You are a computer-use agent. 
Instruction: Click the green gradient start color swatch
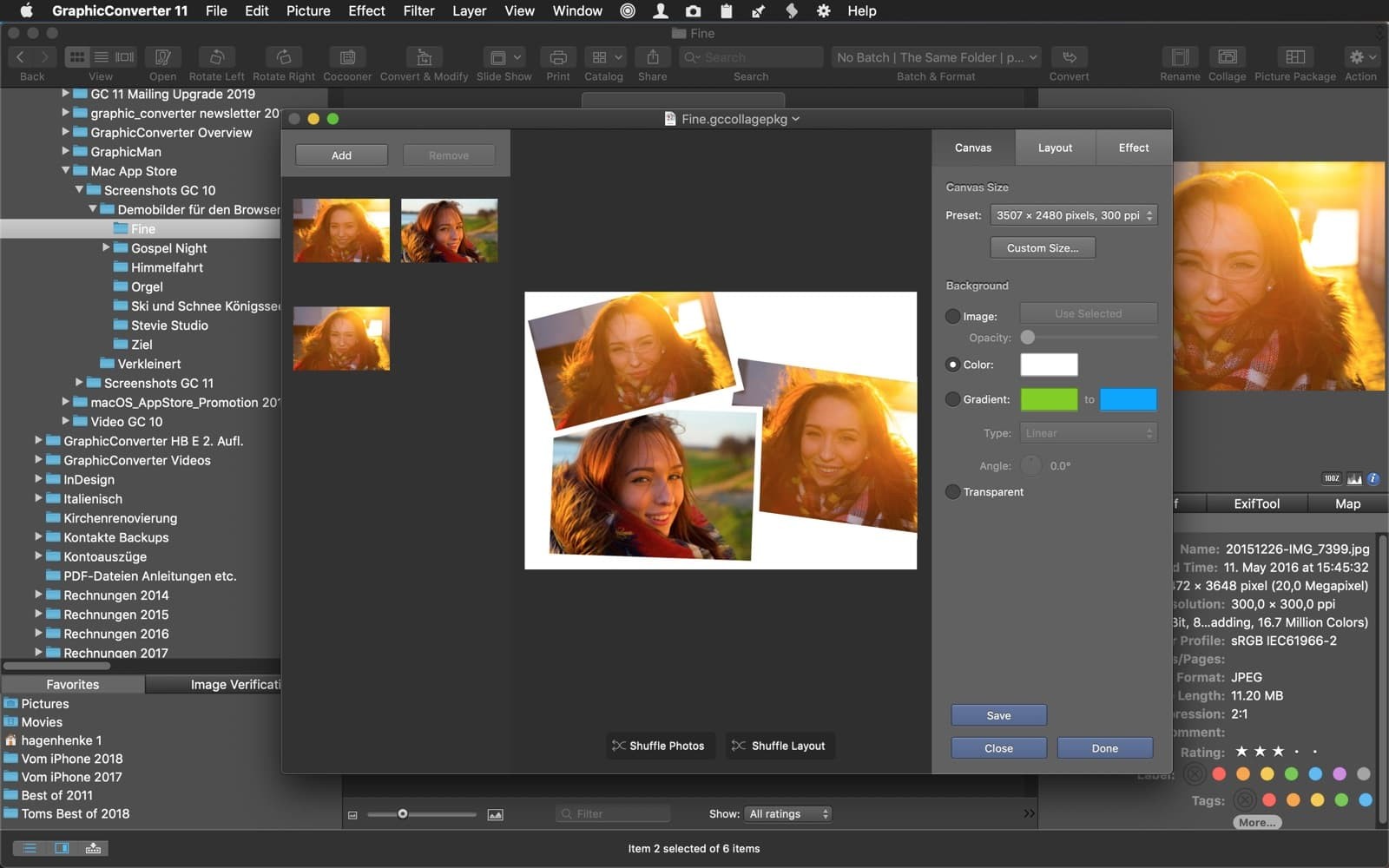coord(1049,399)
